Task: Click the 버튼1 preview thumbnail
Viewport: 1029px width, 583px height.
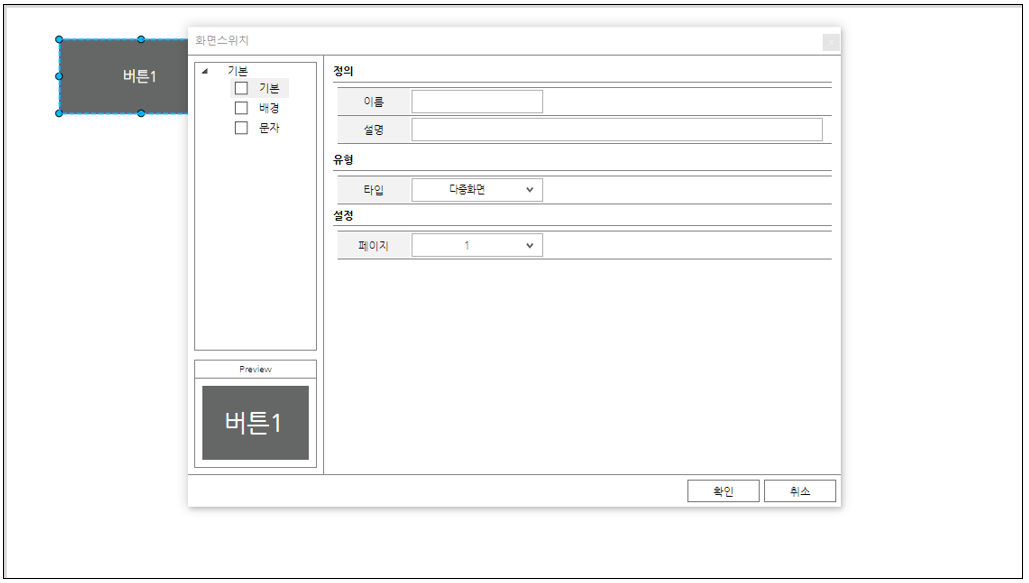Action: [255, 423]
